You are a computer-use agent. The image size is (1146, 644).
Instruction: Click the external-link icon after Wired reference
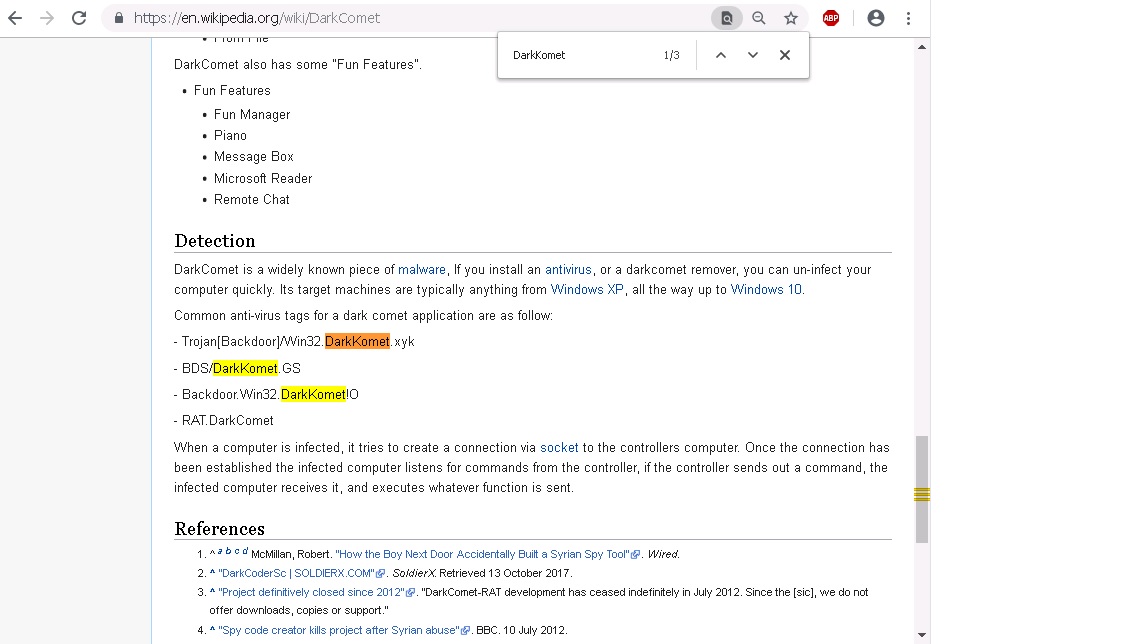(x=636, y=555)
